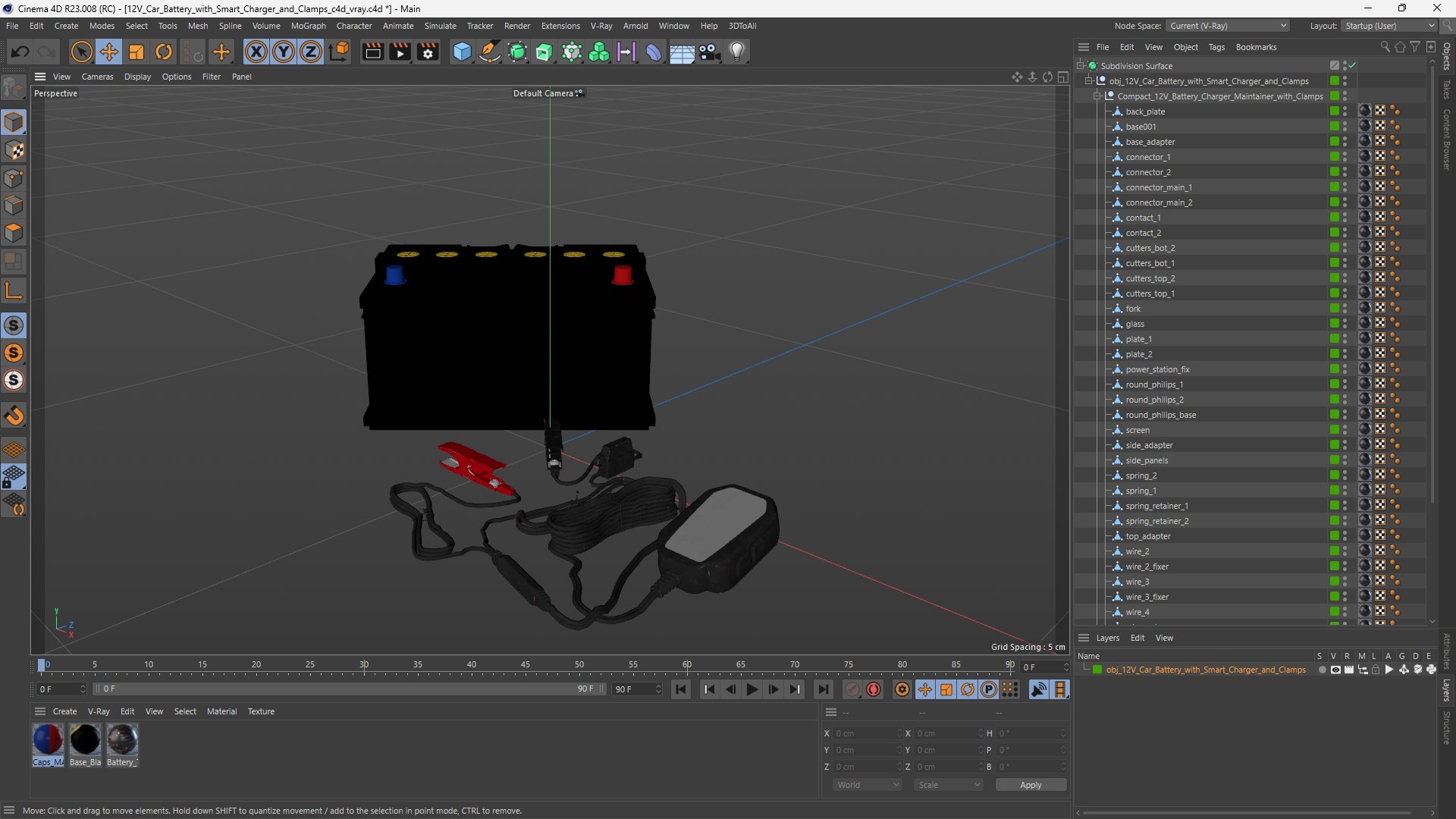The image size is (1456, 819).
Task: Toggle Y axis lock icon
Action: click(284, 52)
